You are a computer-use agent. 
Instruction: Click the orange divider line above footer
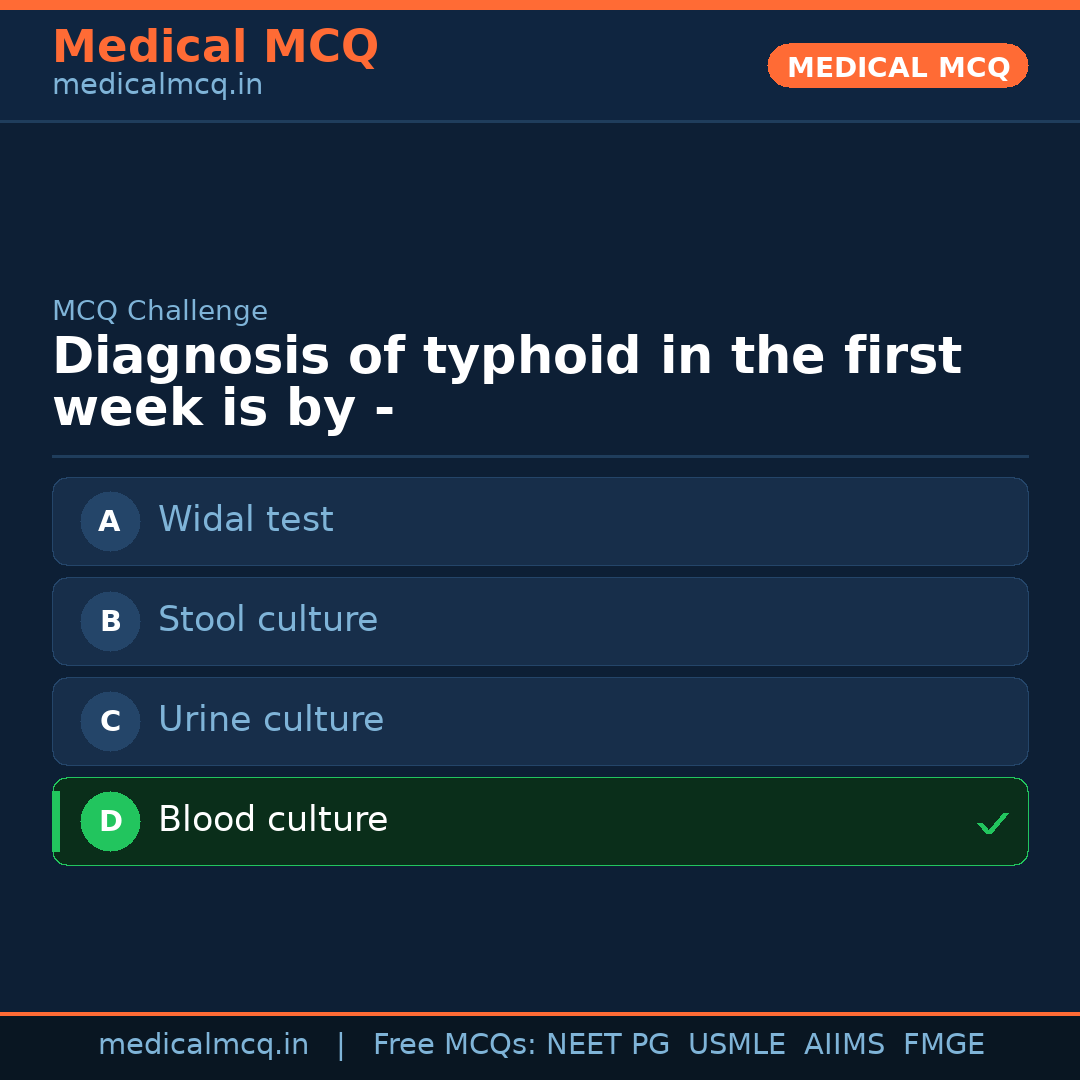pyautogui.click(x=540, y=1012)
